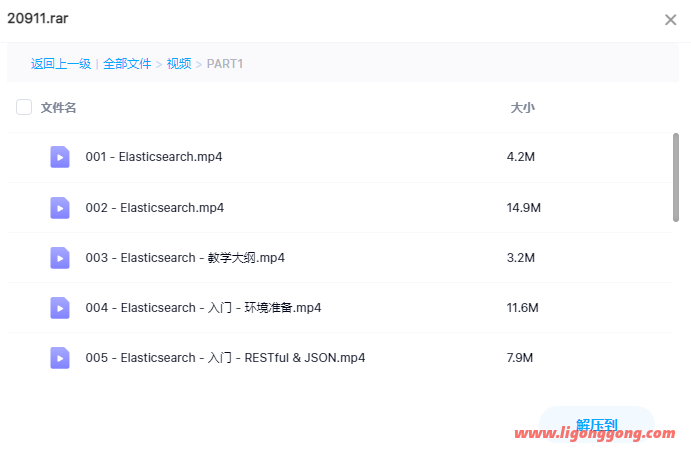Select file name 001 - Elasticsearch.mp4
The height and width of the screenshot is (454, 691).
pos(154,157)
